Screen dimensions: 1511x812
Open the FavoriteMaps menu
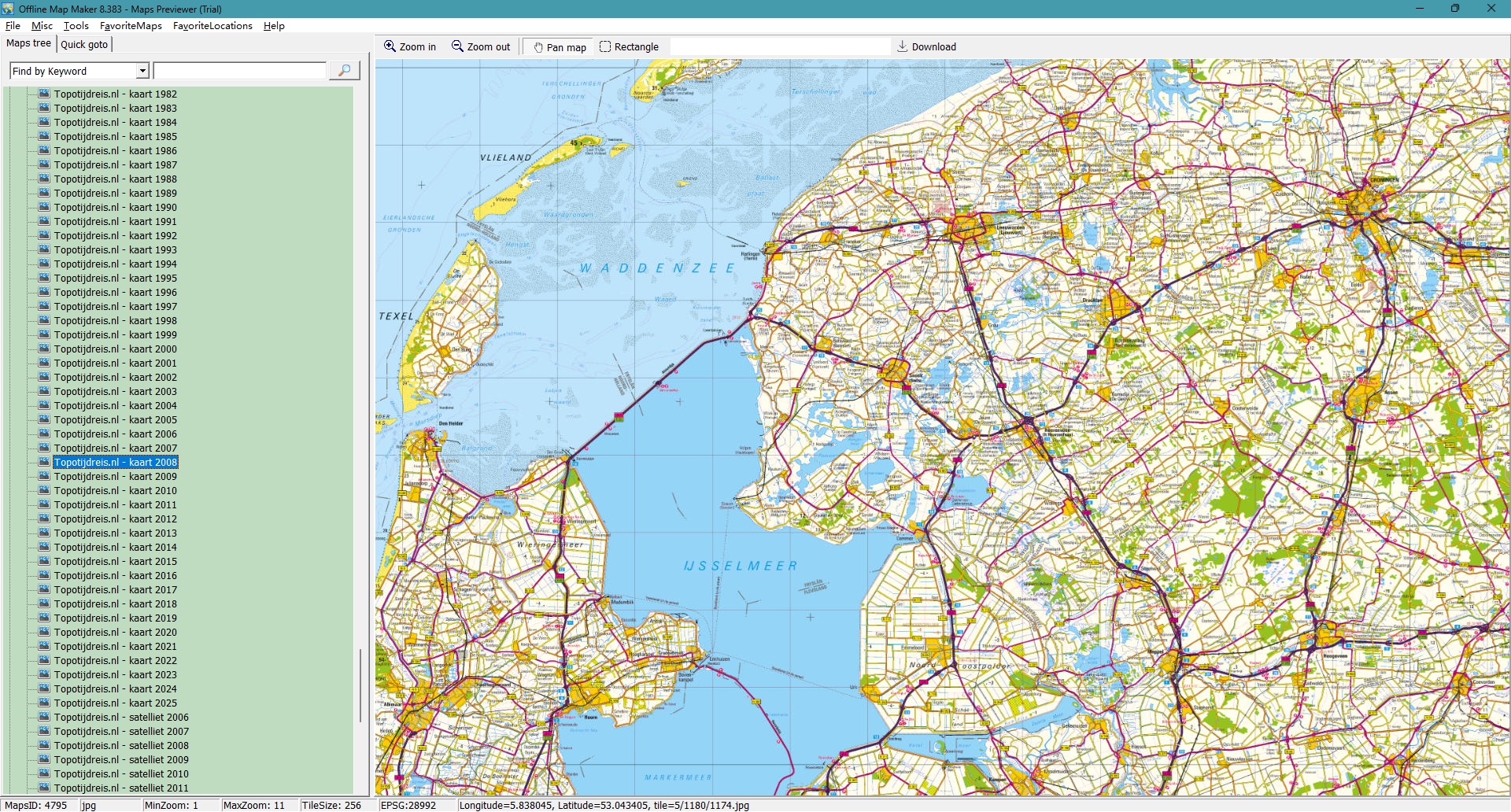(x=131, y=26)
